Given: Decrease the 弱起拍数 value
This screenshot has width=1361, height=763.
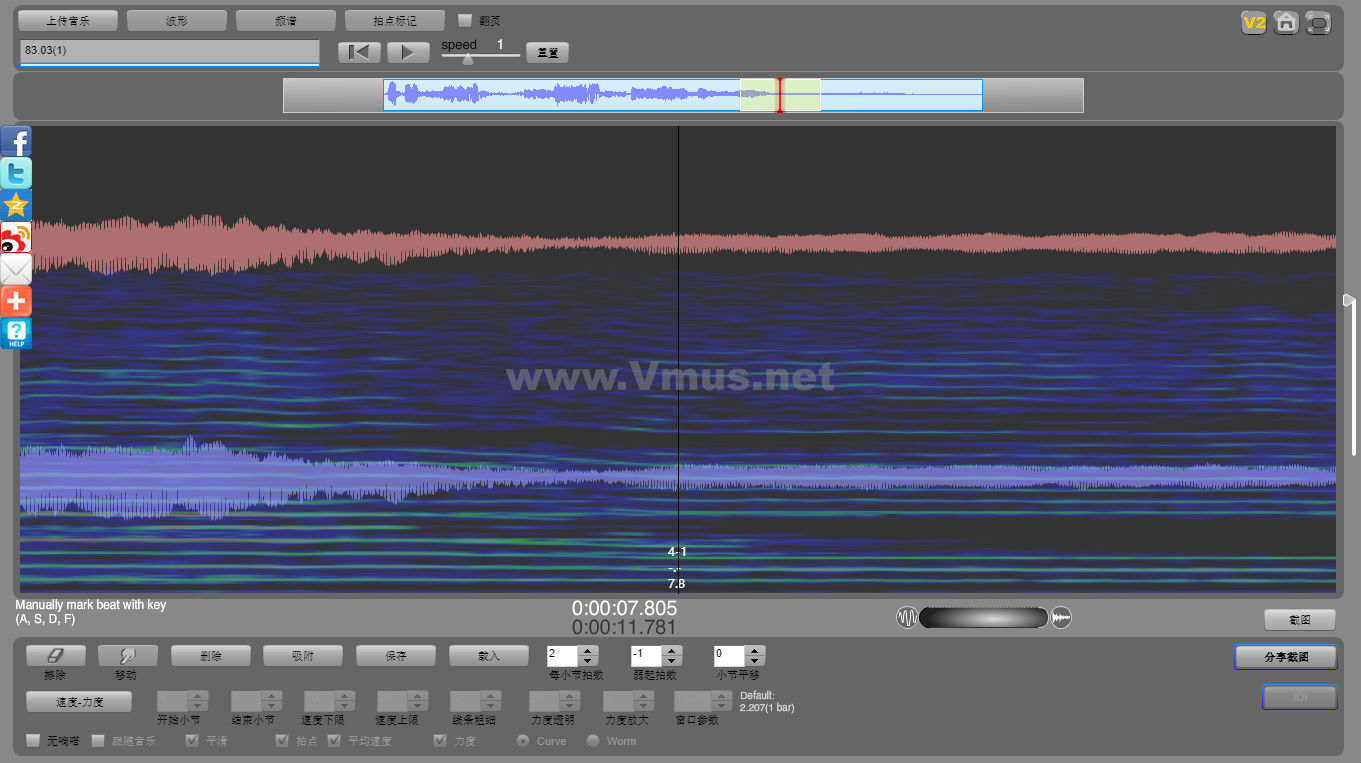Looking at the screenshot, I should pyautogui.click(x=672, y=661).
